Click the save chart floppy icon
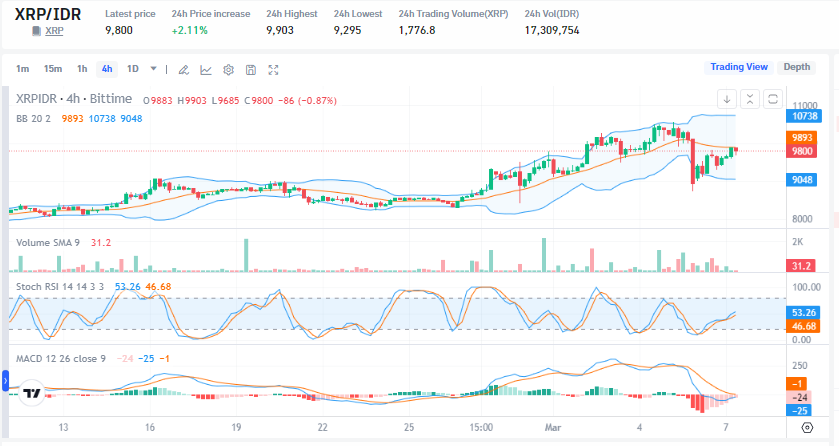This screenshot has height=446, width=839. (250, 70)
